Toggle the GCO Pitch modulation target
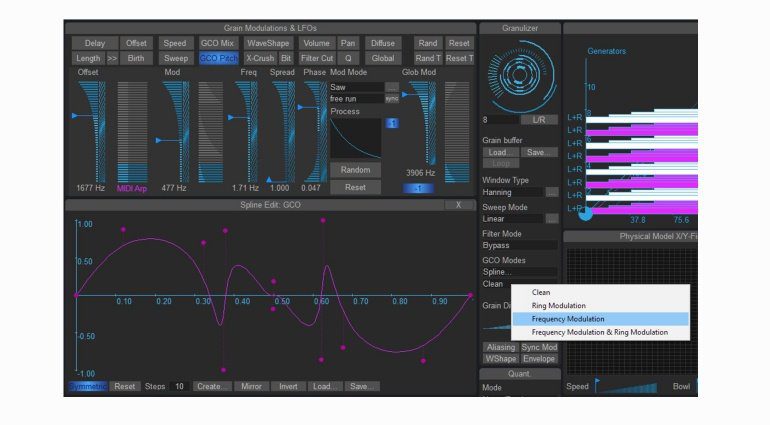This screenshot has height=425, width=770. pyautogui.click(x=218, y=59)
